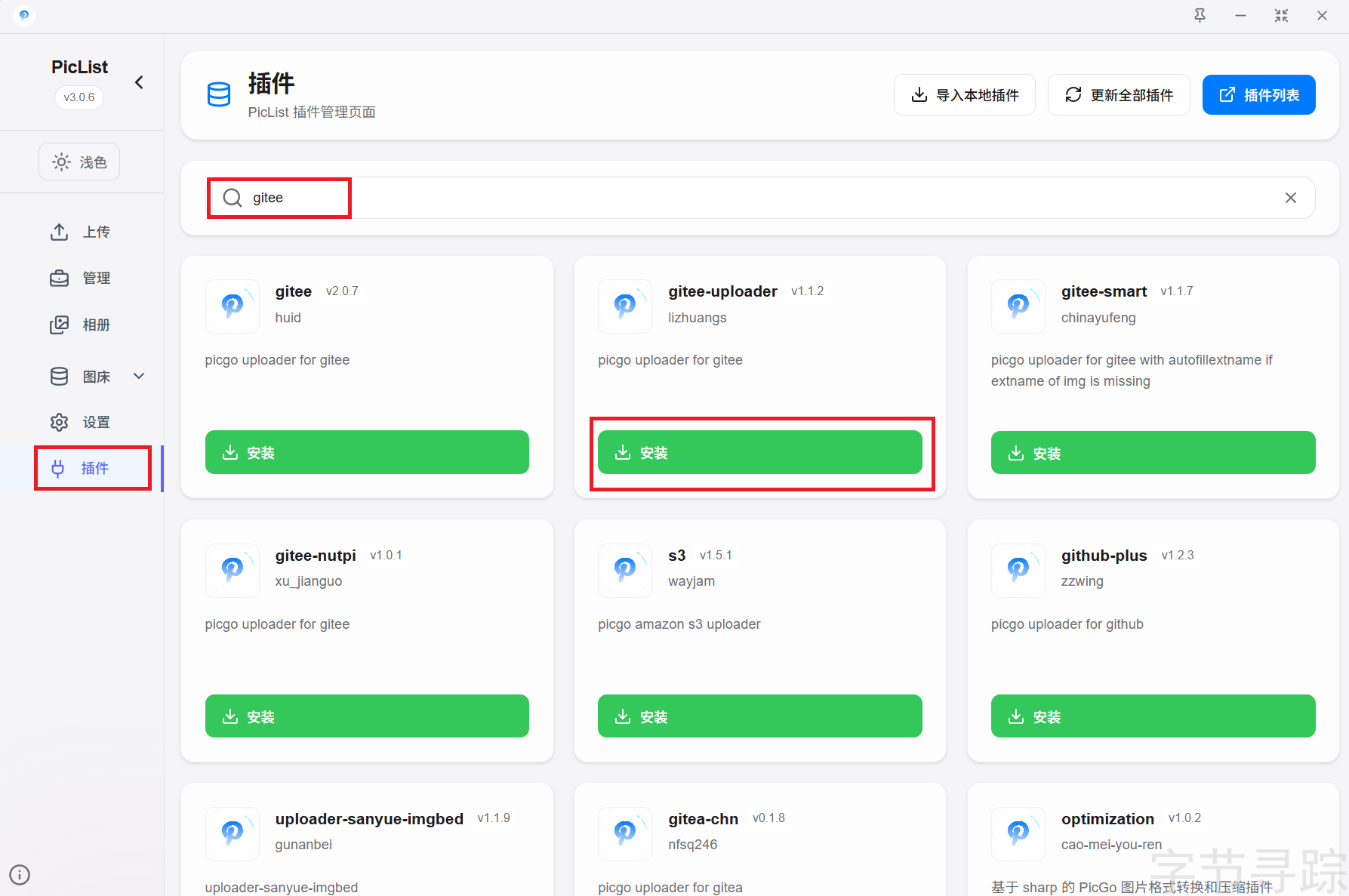
Task: Open the 管理 manage page
Action: (81, 278)
